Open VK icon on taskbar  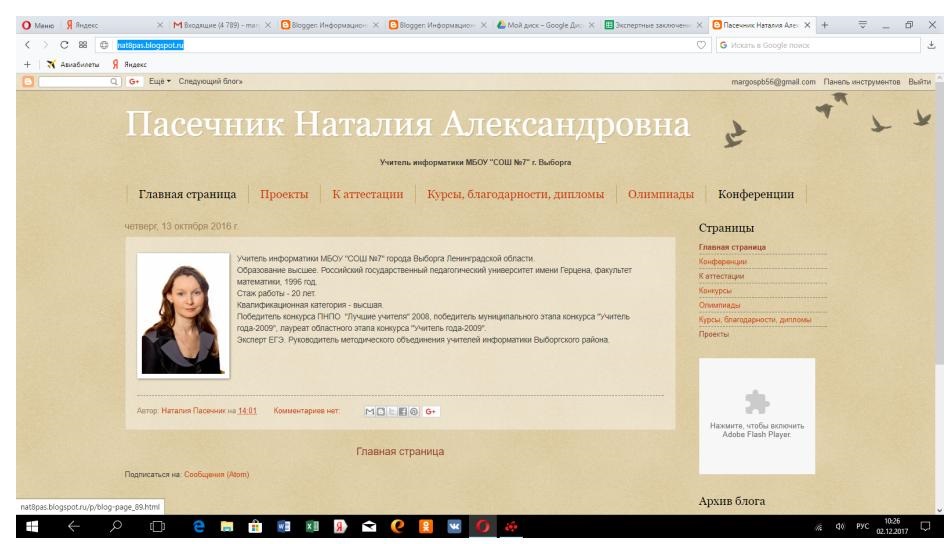pos(454,526)
